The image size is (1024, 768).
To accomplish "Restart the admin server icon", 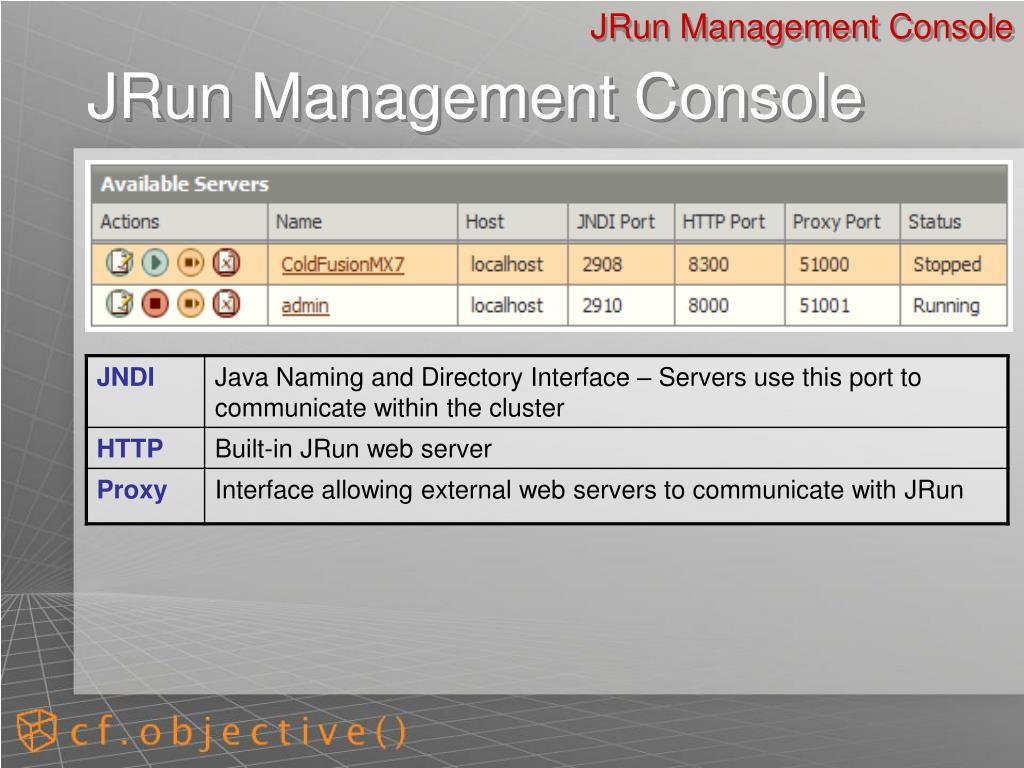I will pos(191,304).
